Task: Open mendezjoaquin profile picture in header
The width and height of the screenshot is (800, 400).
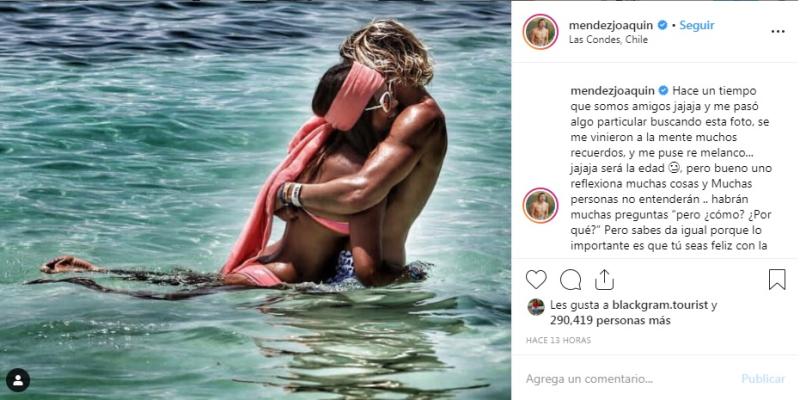Action: coord(540,32)
